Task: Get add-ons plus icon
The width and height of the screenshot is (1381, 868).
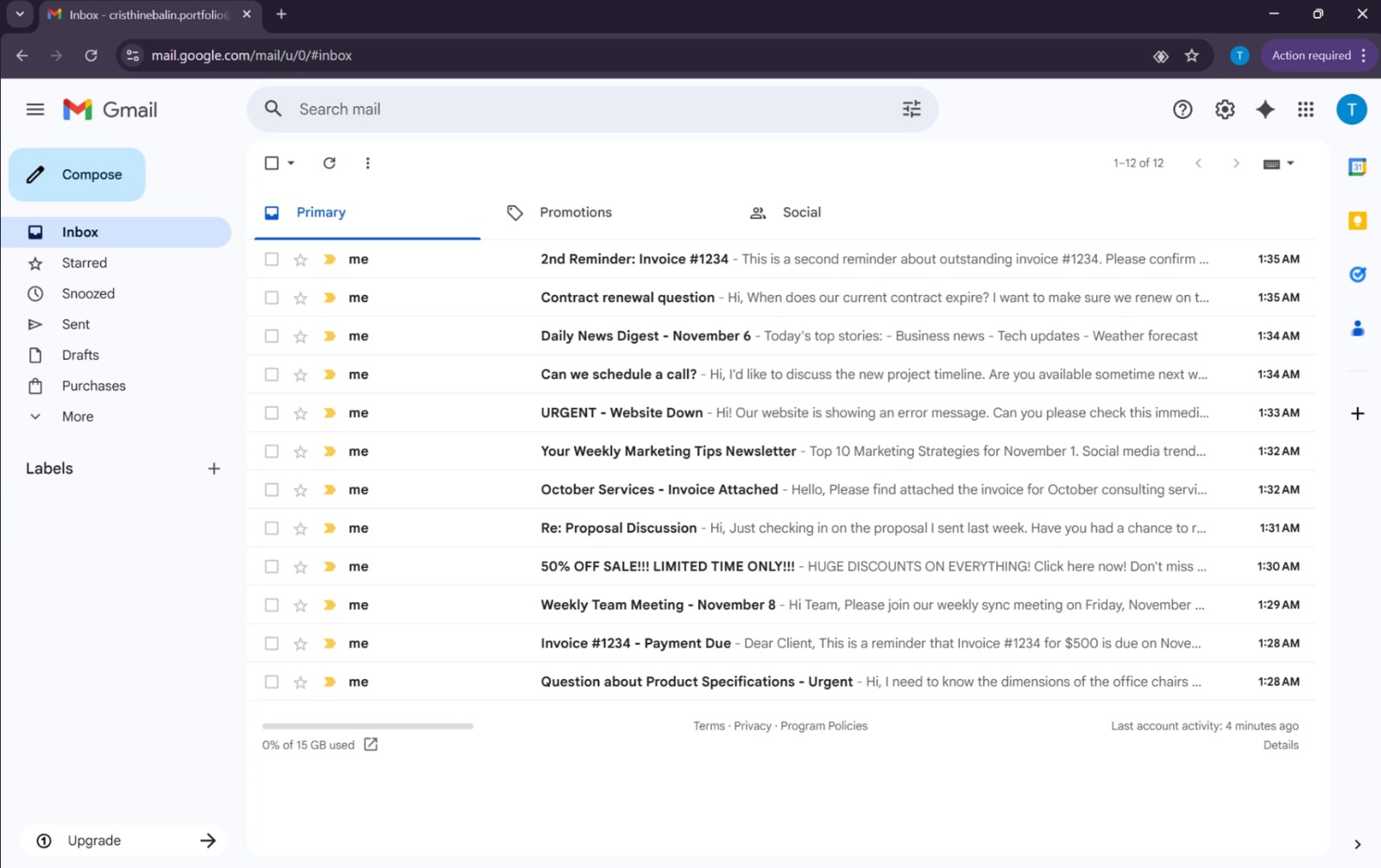Action: point(1357,413)
